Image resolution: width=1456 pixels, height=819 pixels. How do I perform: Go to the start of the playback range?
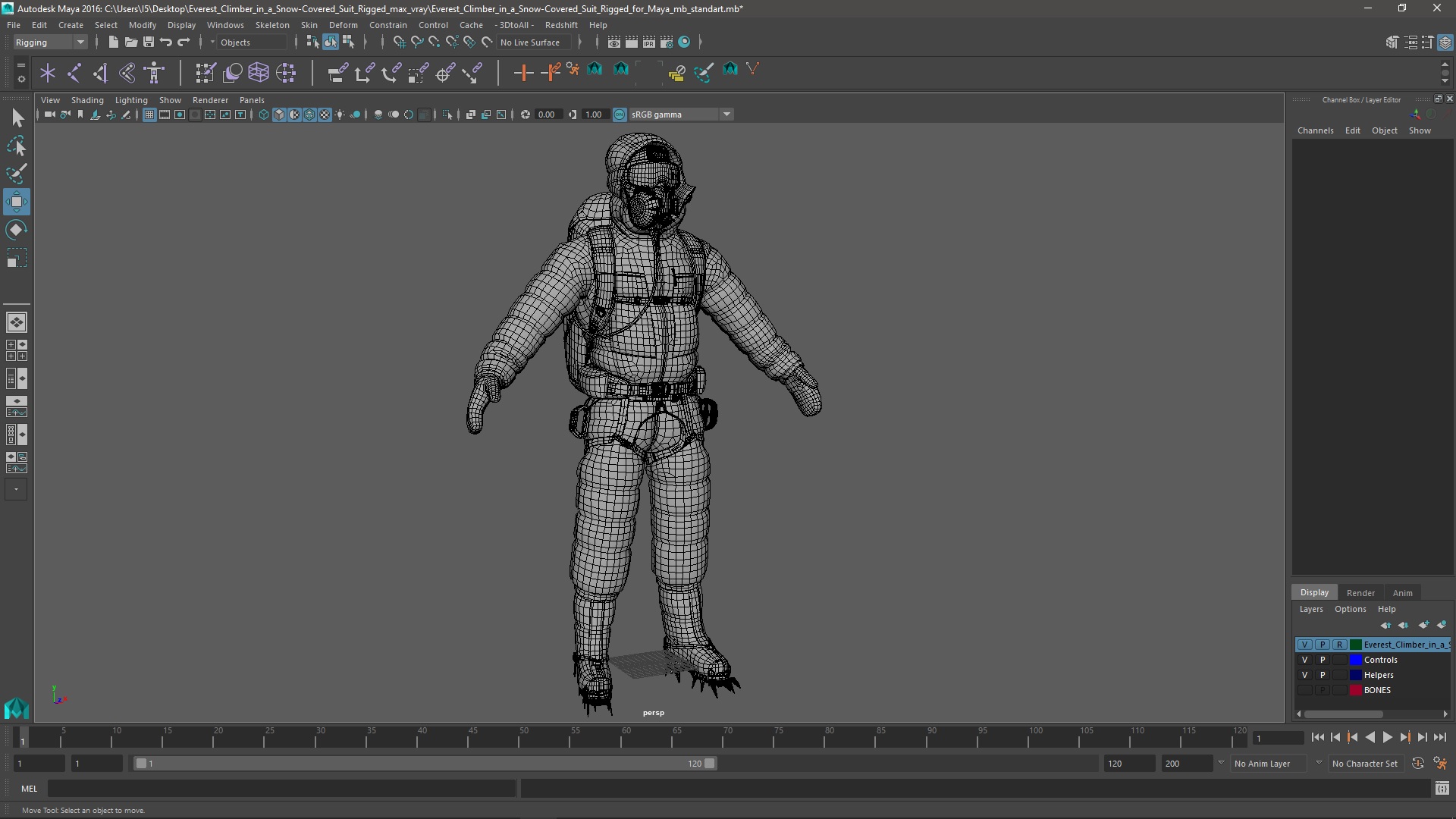pyautogui.click(x=1317, y=737)
